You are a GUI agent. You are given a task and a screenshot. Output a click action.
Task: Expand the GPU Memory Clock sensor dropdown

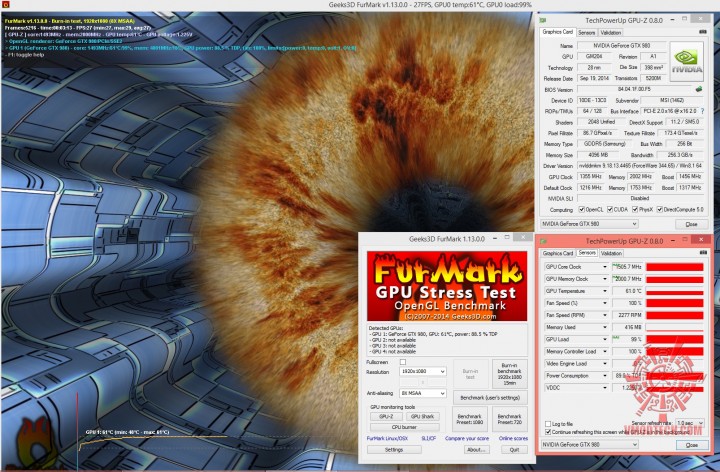(x=605, y=279)
